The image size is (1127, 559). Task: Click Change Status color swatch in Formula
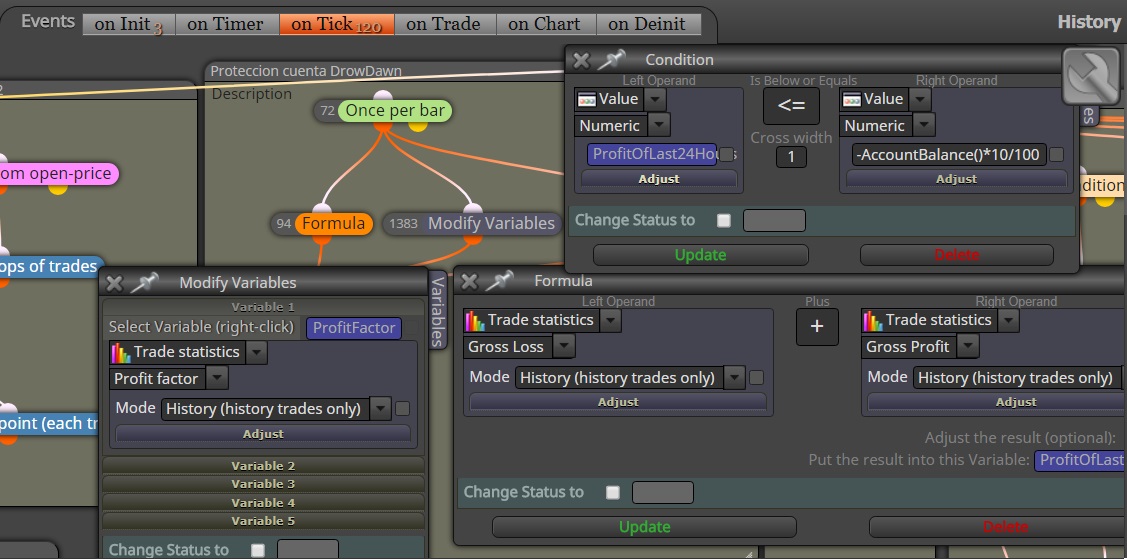pos(663,492)
